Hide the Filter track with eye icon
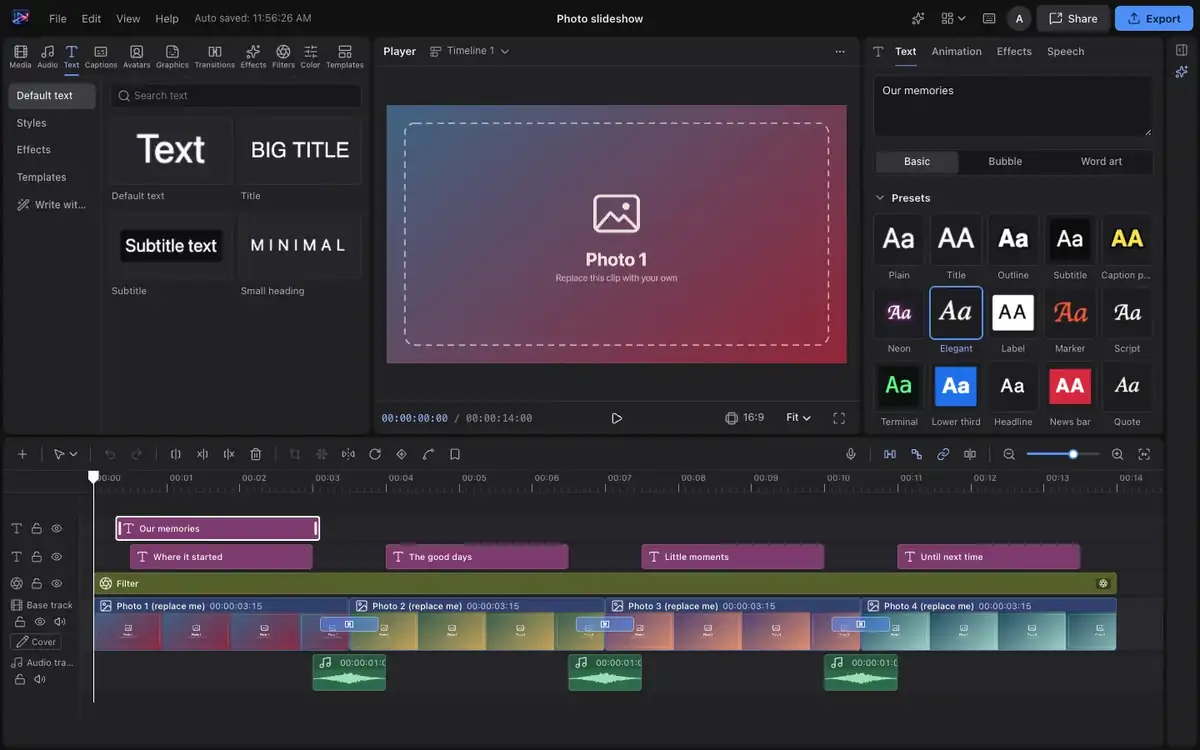 [x=57, y=583]
